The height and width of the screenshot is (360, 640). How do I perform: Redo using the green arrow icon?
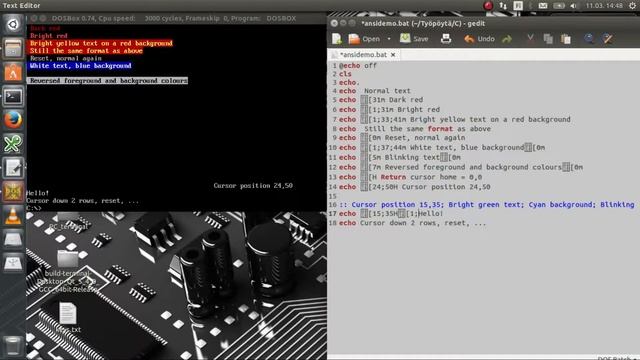click(x=507, y=39)
